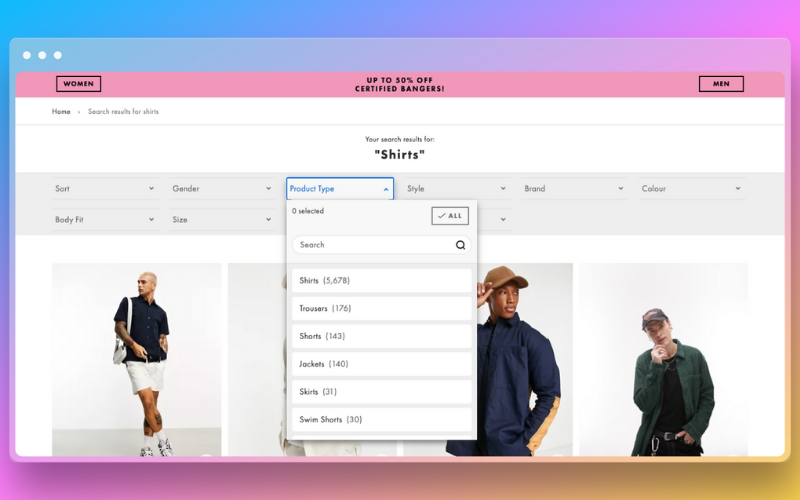
Task: Expand the Gender filter dropdown
Action: pos(222,188)
